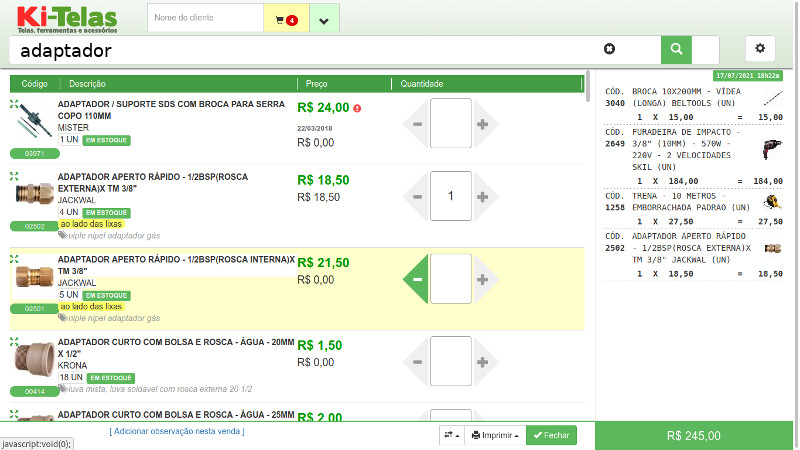Open thumbnail of Krona 20mm adapter

[35, 360]
